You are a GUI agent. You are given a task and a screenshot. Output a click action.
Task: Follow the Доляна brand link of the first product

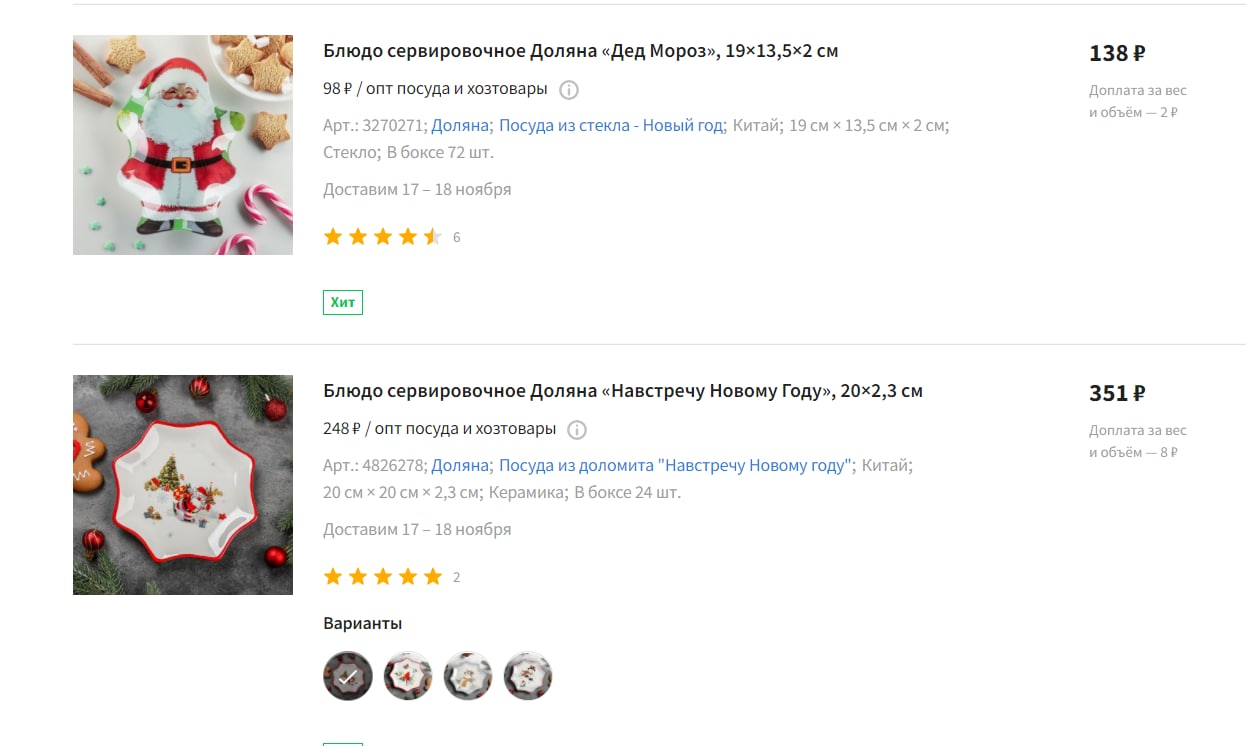(460, 126)
